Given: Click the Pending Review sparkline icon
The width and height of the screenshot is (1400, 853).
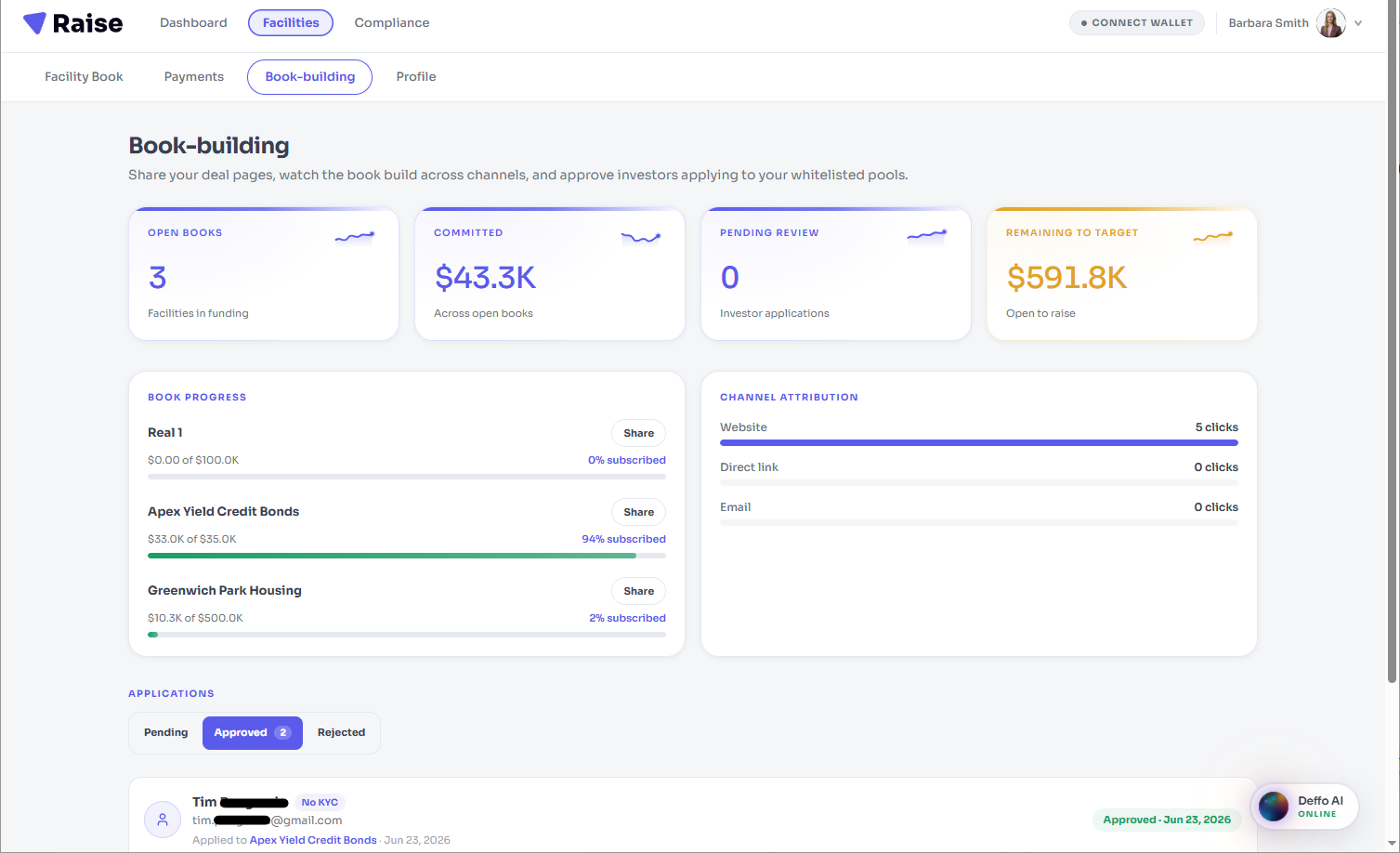Looking at the screenshot, I should point(927,236).
